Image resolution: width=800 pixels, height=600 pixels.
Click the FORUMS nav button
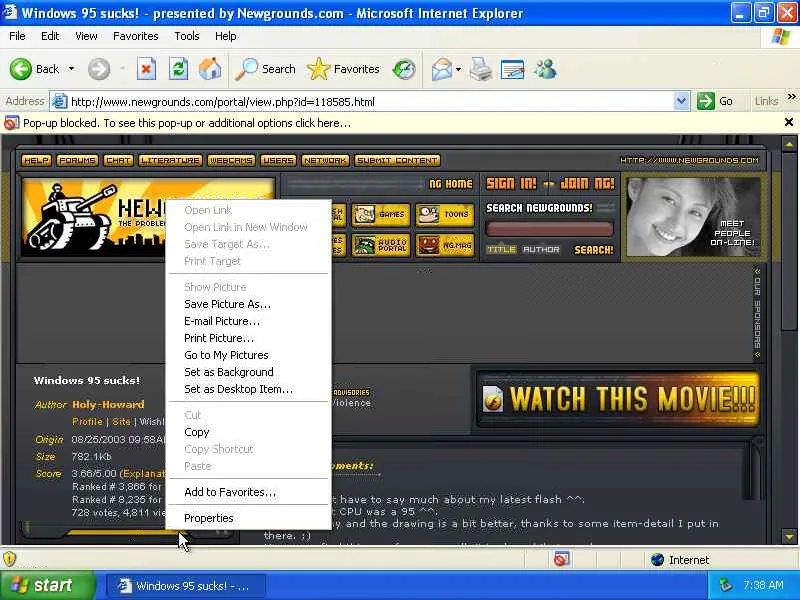point(77,160)
